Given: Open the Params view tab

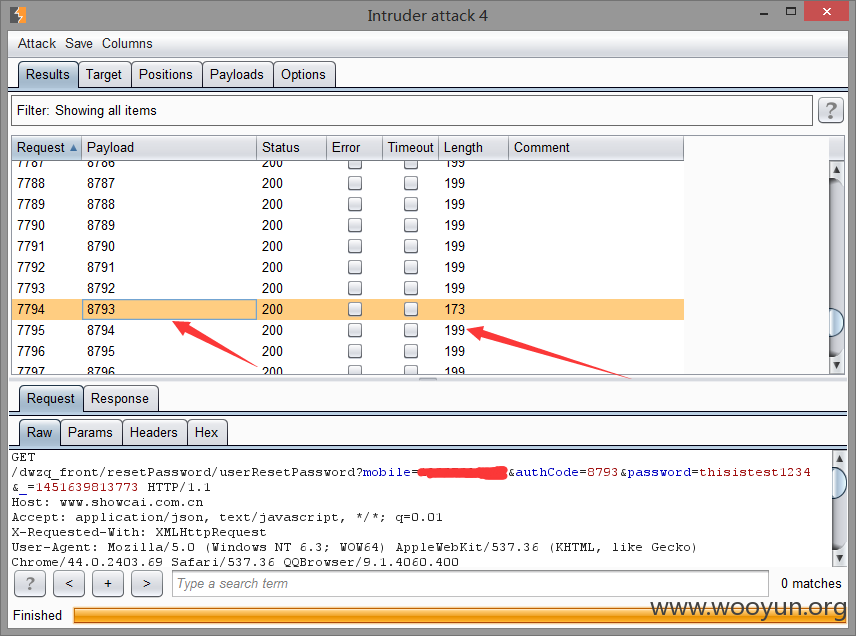Looking at the screenshot, I should tap(91, 433).
